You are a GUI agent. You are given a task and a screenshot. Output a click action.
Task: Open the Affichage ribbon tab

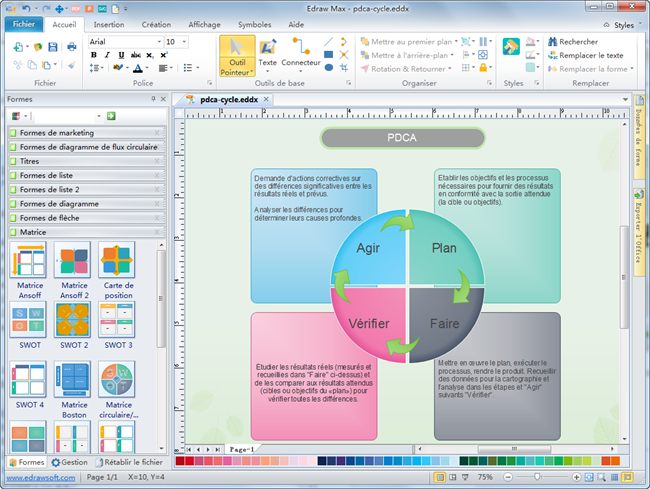coord(204,23)
